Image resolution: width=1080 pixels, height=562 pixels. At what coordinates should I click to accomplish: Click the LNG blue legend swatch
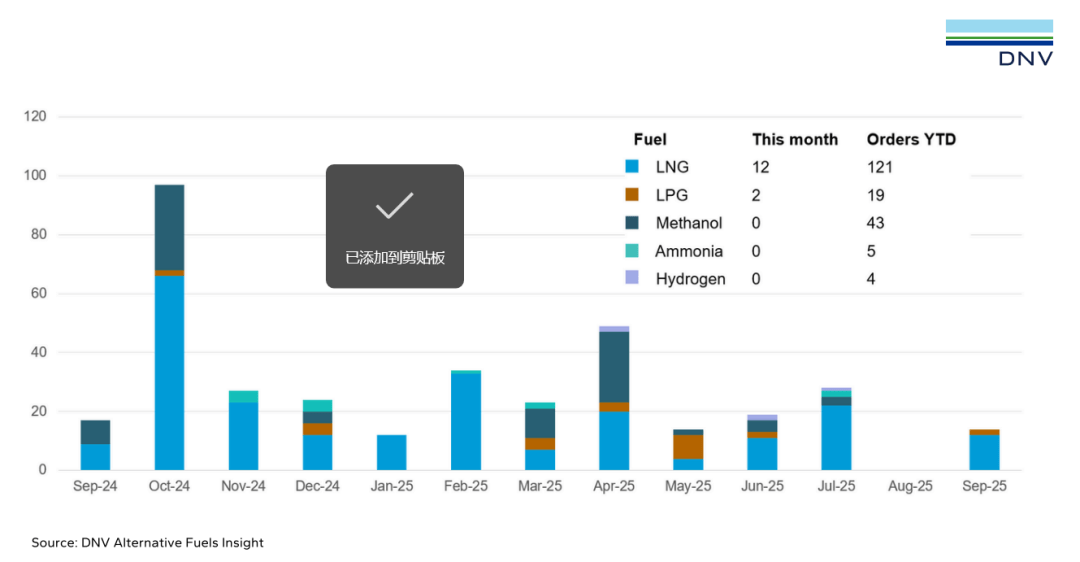631,167
